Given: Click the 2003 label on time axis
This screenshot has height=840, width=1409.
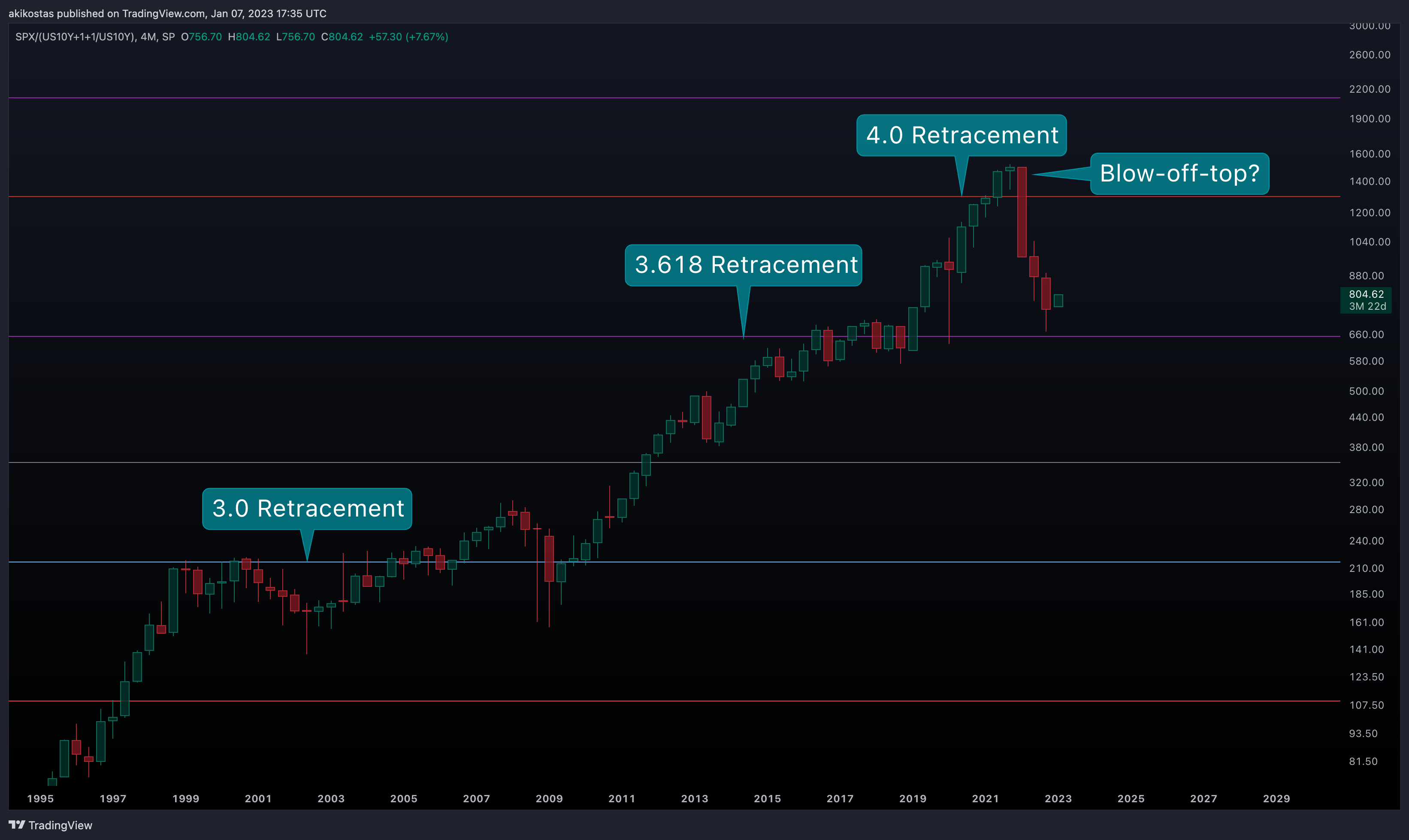Looking at the screenshot, I should pyautogui.click(x=331, y=799).
